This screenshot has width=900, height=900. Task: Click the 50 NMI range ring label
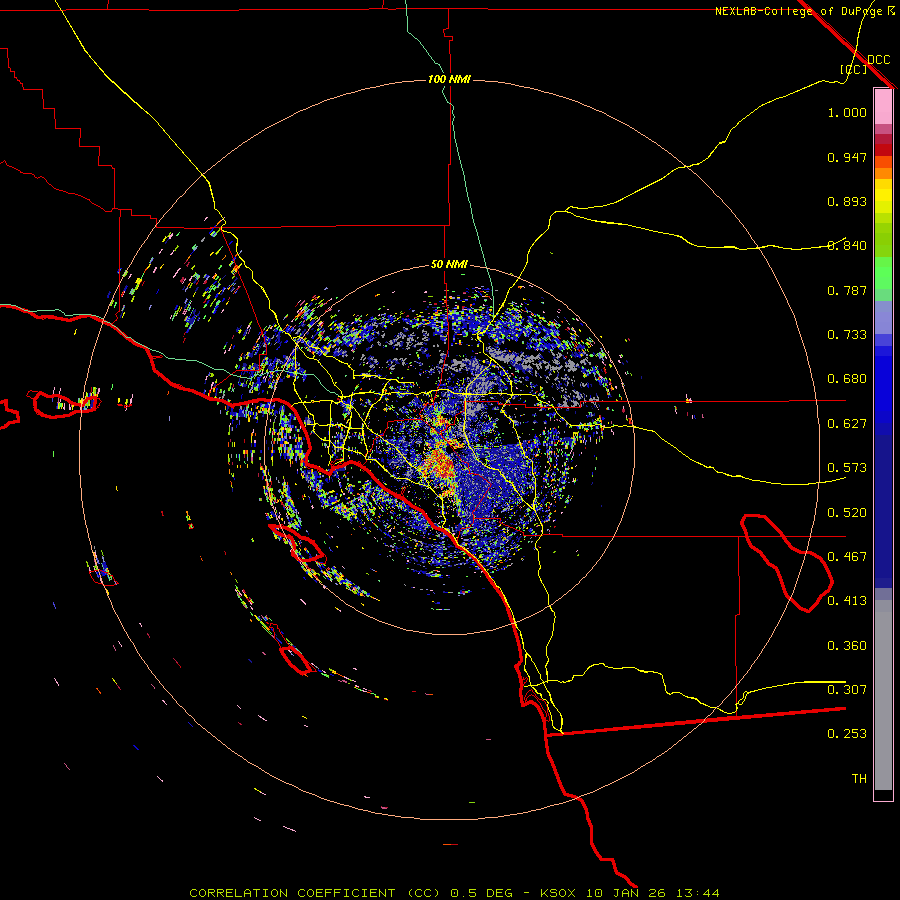click(449, 264)
